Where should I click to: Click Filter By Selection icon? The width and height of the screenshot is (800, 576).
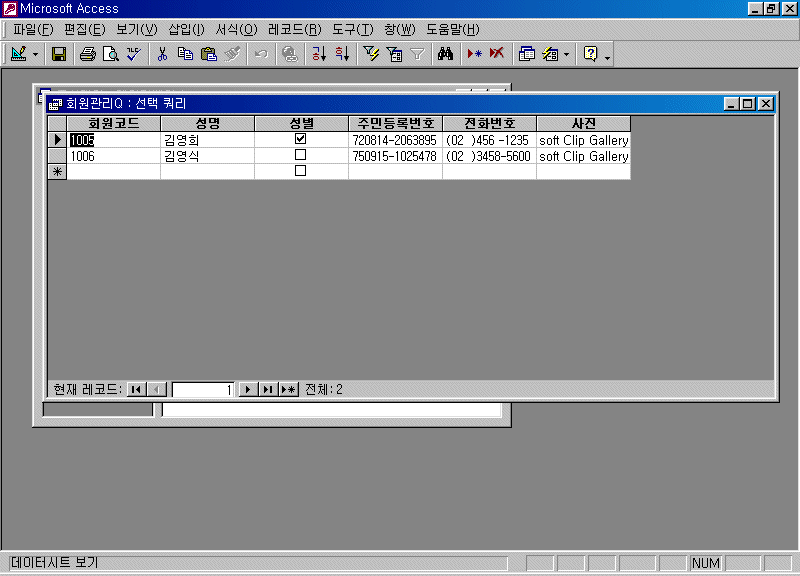point(371,54)
